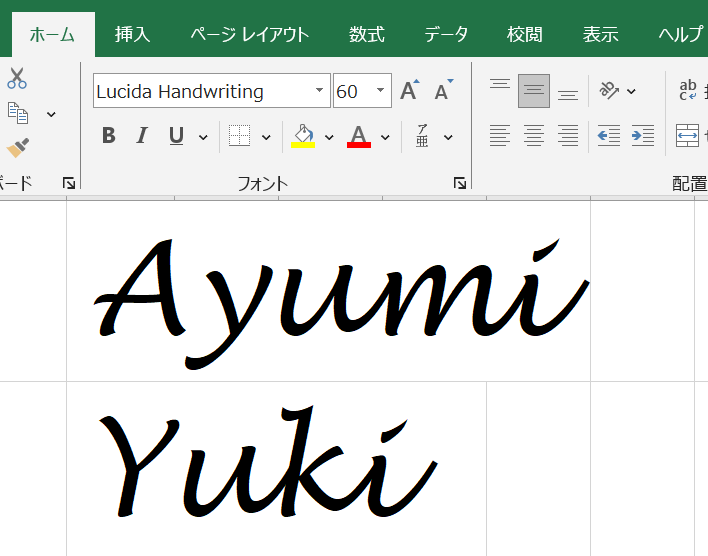The width and height of the screenshot is (708, 556).
Task: Open the 数式 ribbon tab
Action: [x=366, y=34]
